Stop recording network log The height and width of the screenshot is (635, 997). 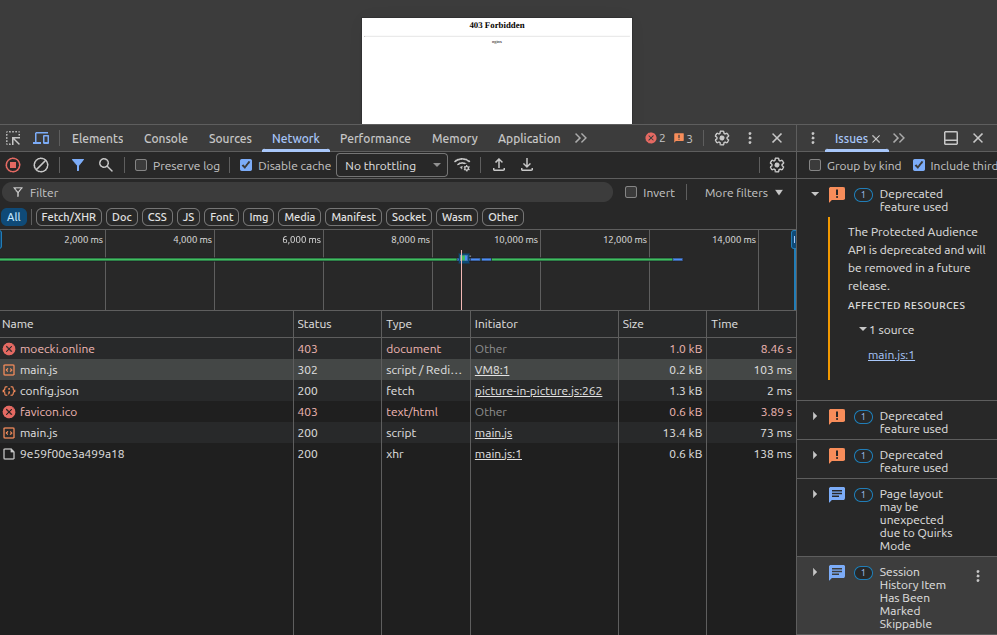pos(13,165)
